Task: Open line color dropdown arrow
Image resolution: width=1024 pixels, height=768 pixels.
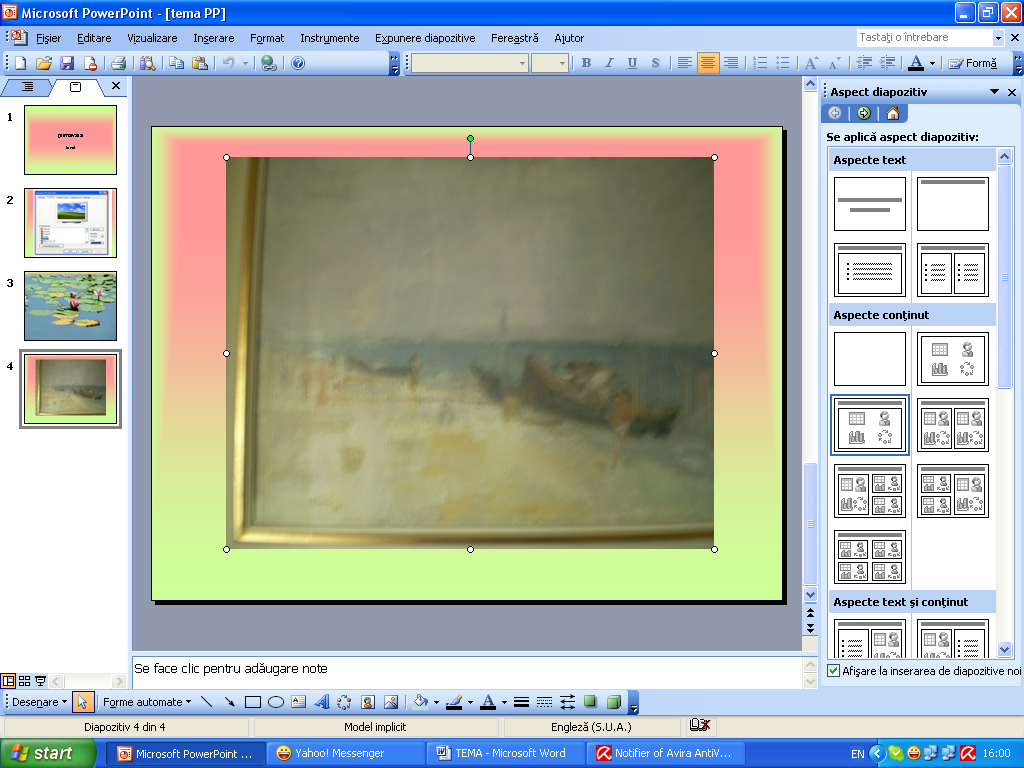Action: [470, 703]
